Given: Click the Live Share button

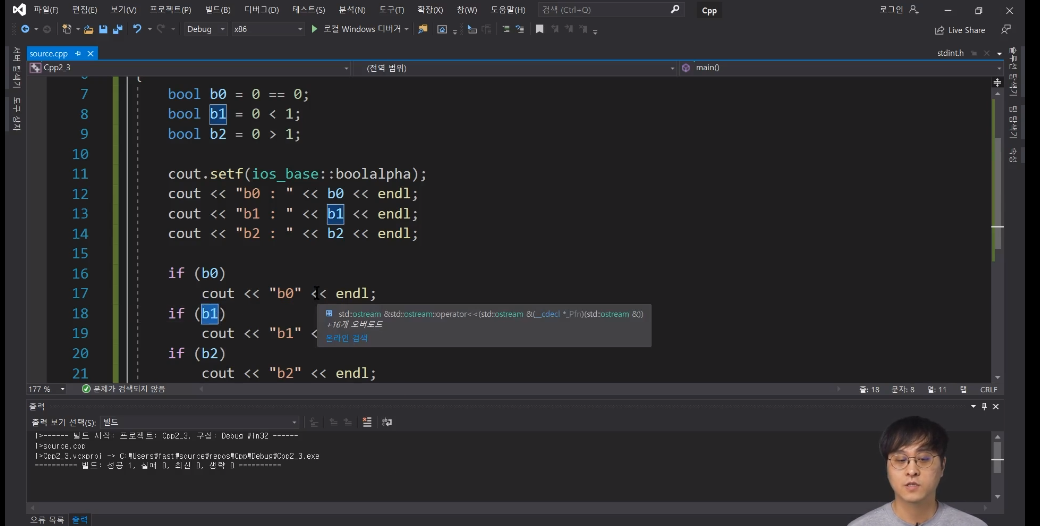Looking at the screenshot, I should [x=960, y=30].
